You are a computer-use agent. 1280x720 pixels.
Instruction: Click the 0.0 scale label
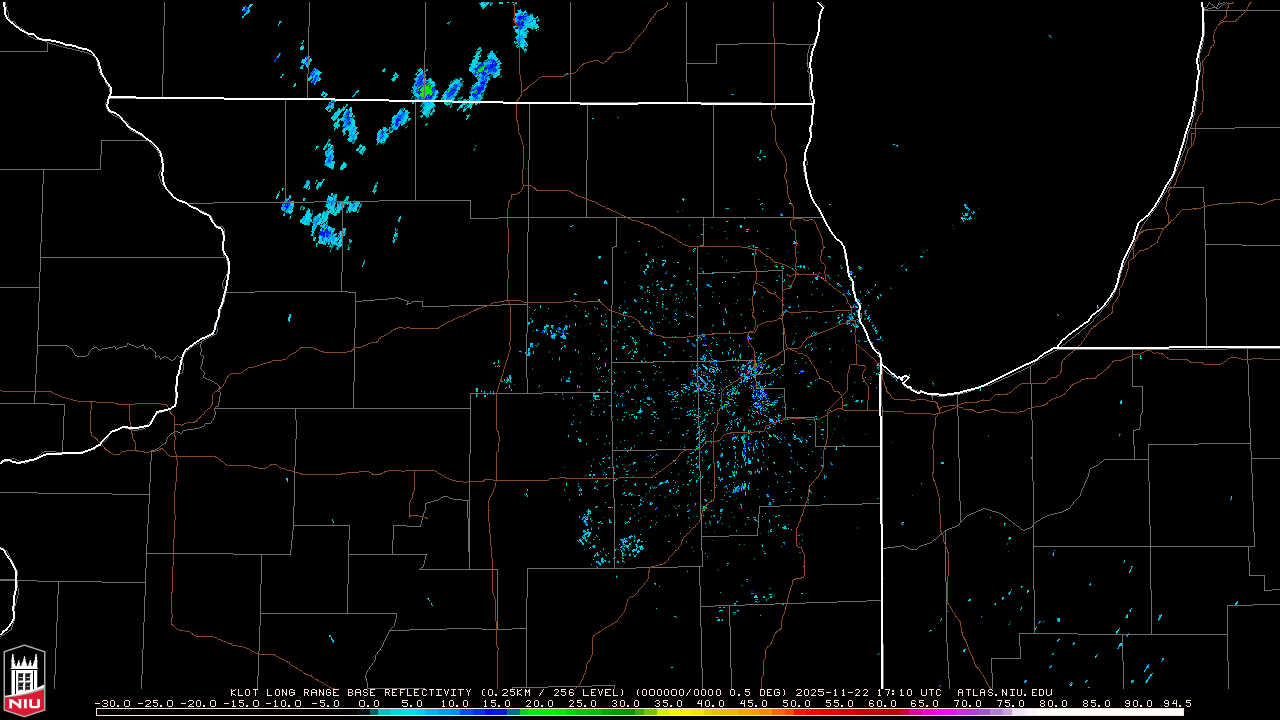click(x=368, y=703)
